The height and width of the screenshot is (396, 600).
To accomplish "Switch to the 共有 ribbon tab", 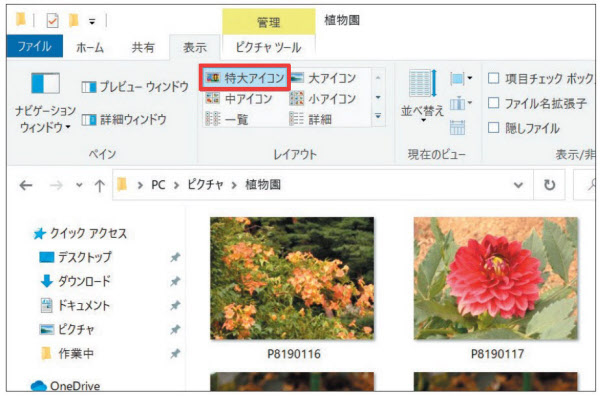I will [x=143, y=47].
